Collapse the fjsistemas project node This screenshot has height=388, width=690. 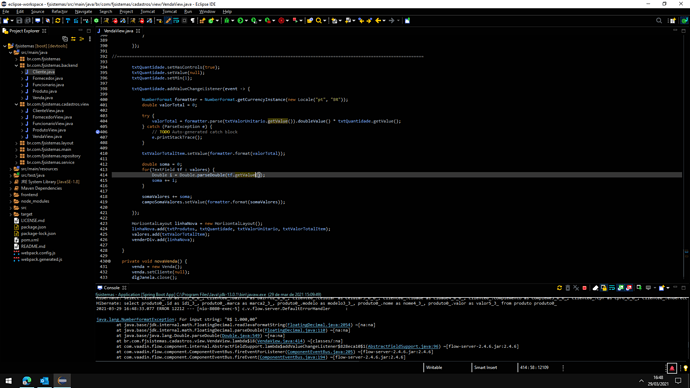point(5,46)
